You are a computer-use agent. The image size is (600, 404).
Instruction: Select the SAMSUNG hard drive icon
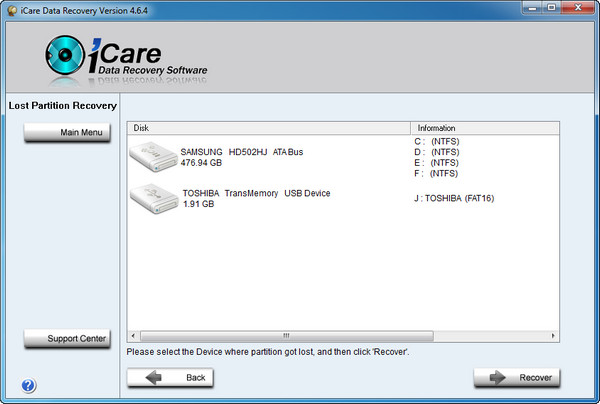(x=153, y=156)
